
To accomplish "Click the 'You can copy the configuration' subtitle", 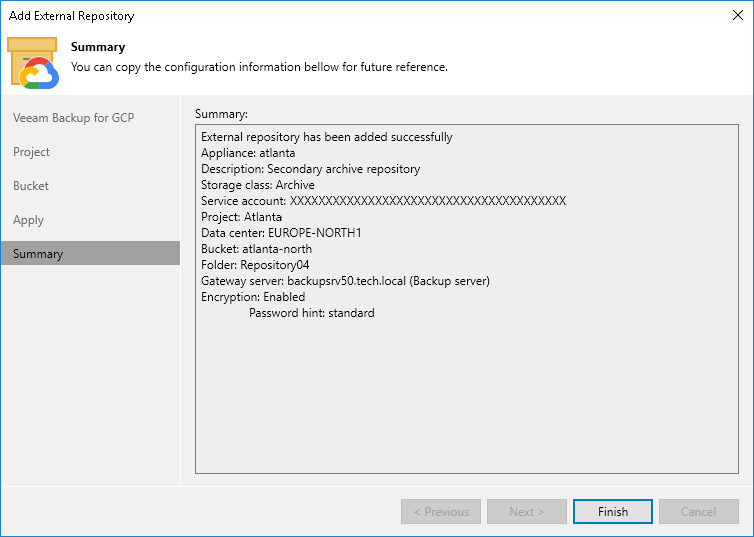I will click(259, 67).
